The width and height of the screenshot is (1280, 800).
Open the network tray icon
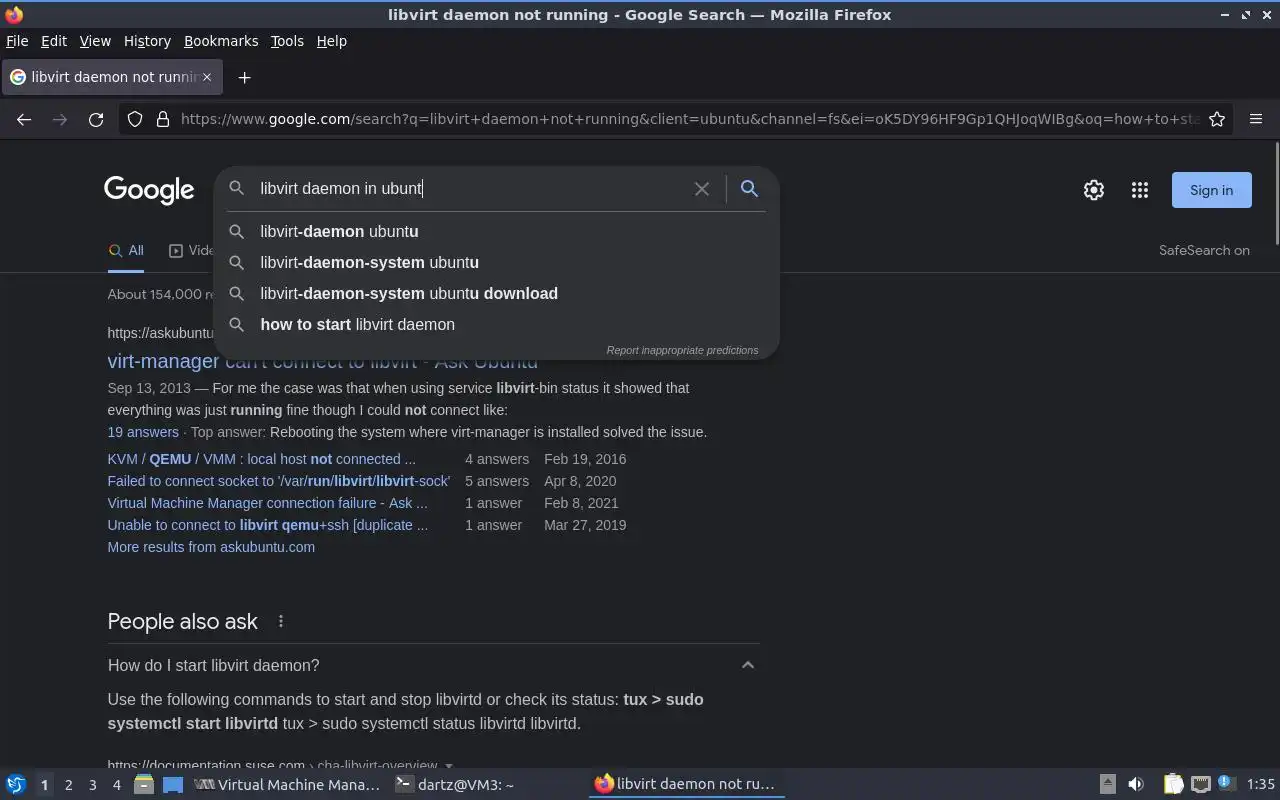1201,784
